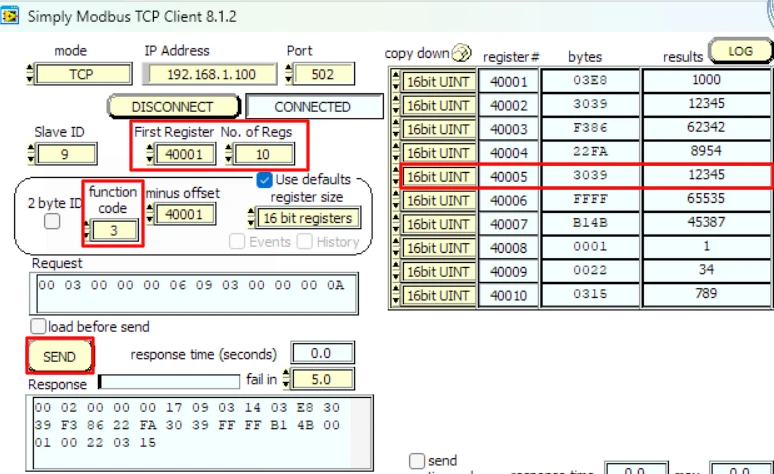
Task: Click results cell 45387
Action: [x=707, y=222]
